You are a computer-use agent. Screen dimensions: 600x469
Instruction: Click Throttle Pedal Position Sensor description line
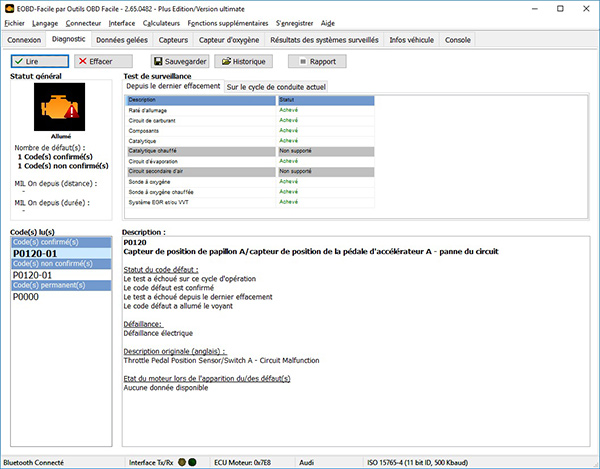(x=221, y=360)
